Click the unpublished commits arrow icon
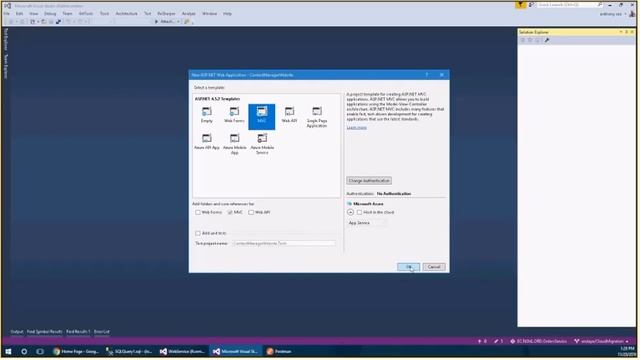The width and height of the screenshot is (640, 360). click(482, 341)
